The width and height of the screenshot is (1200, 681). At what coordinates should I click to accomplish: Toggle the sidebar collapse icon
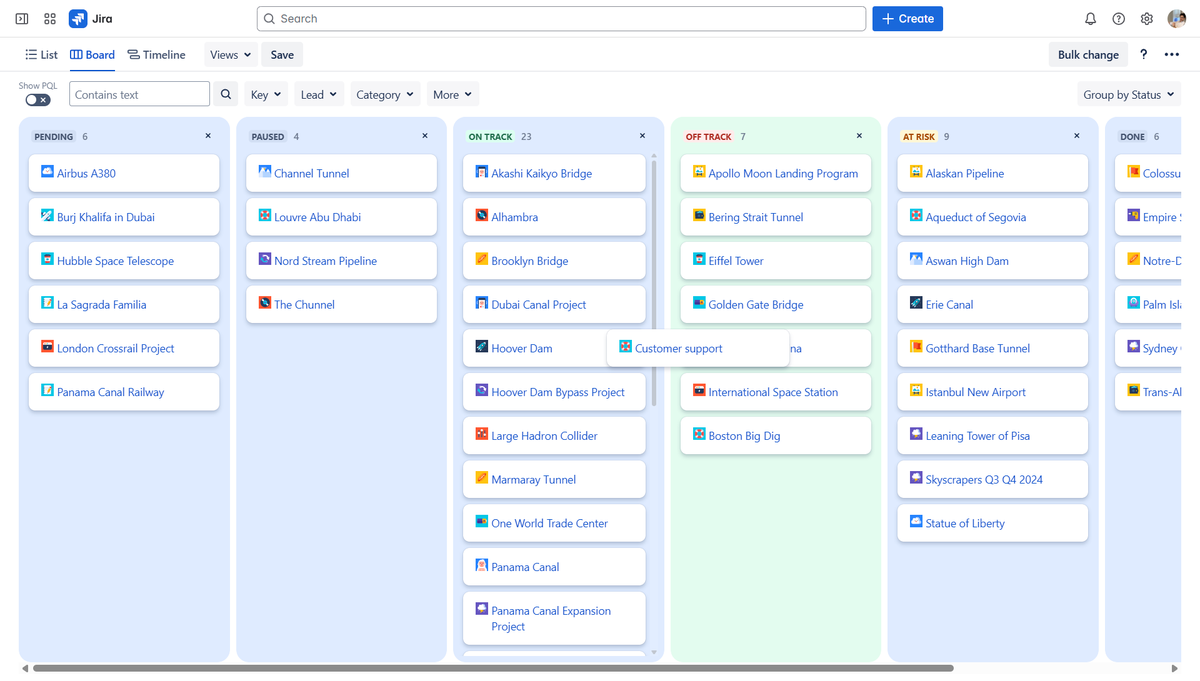[x=22, y=19]
